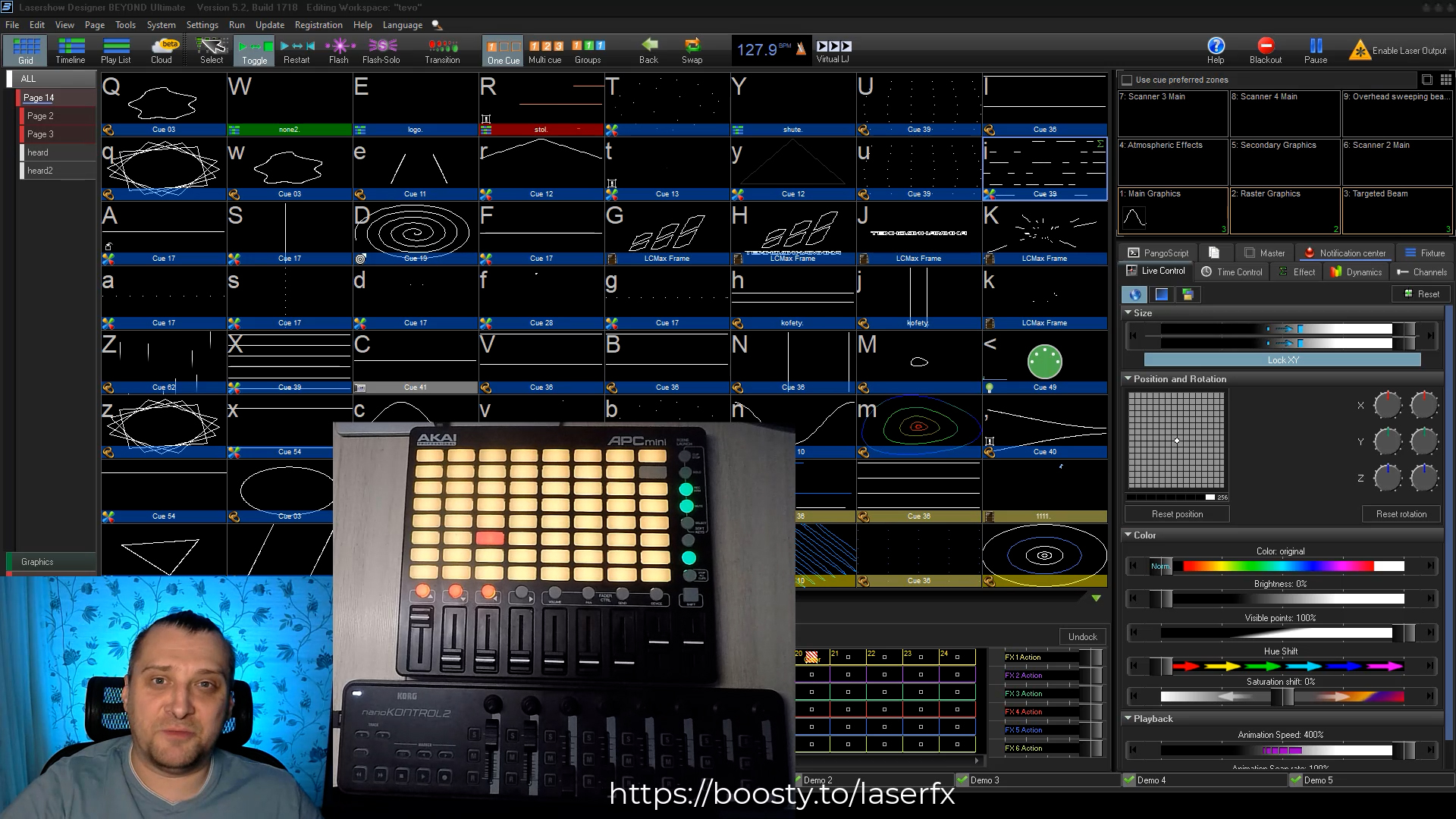Image resolution: width=1456 pixels, height=819 pixels.
Task: Select the stacked layers live control icon
Action: (x=1188, y=294)
